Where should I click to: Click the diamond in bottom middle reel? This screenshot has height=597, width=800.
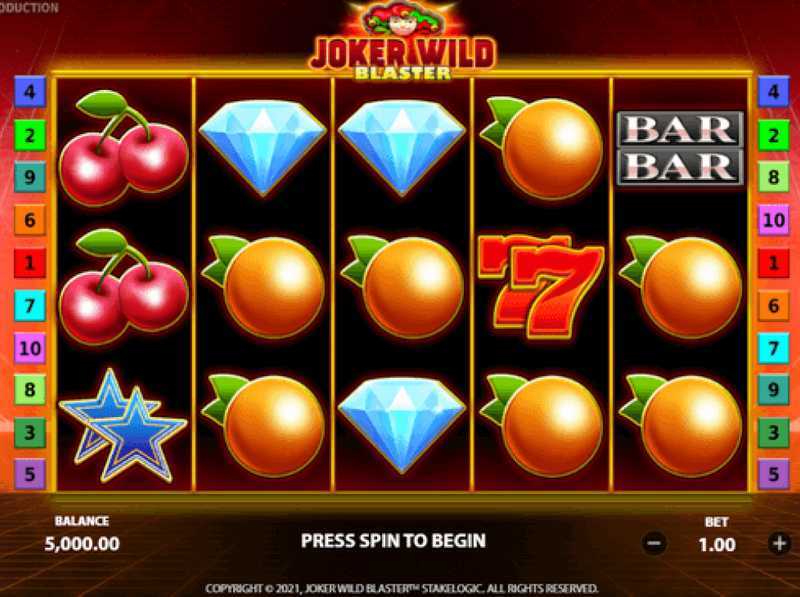402,426
